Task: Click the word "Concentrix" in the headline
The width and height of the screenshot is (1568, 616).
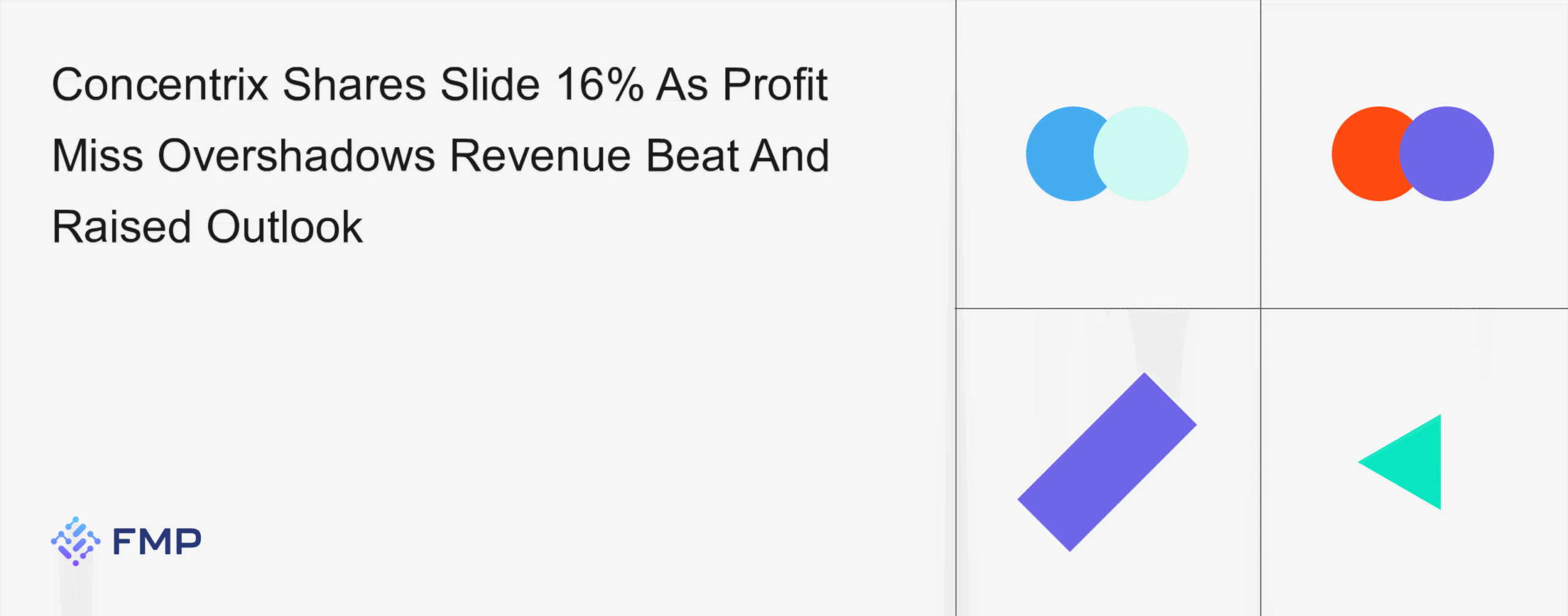Action: pyautogui.click(x=160, y=85)
